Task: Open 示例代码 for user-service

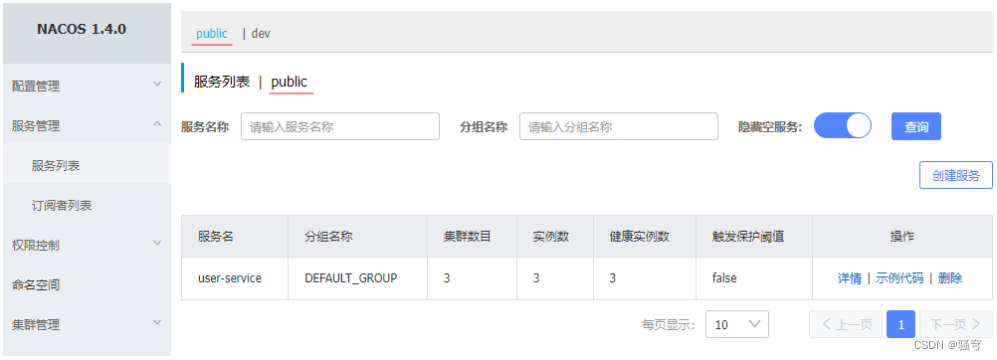Action: pos(900,278)
